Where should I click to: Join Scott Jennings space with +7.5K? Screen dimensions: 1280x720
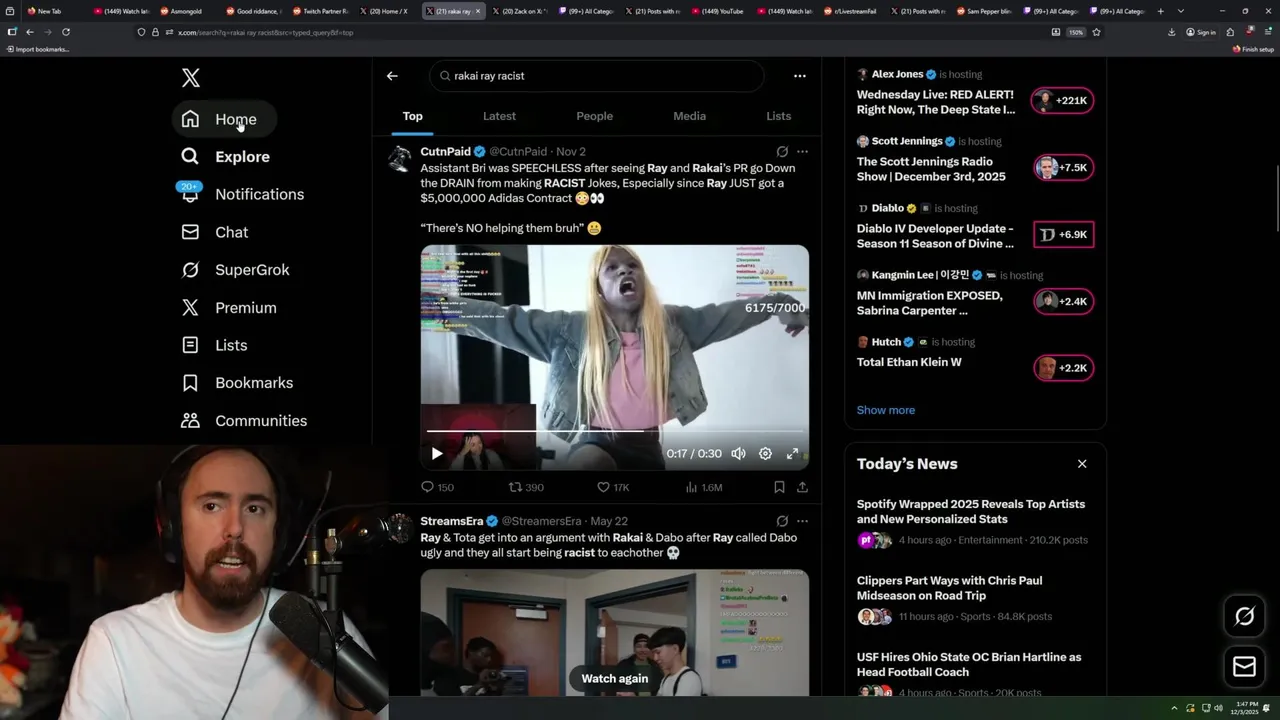(x=1063, y=168)
